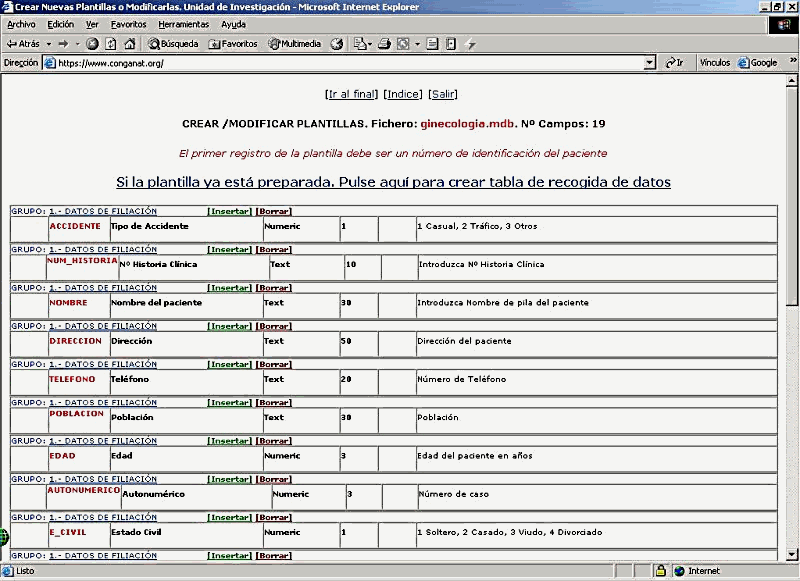Click the Salir link
The image size is (800, 581).
tap(442, 94)
